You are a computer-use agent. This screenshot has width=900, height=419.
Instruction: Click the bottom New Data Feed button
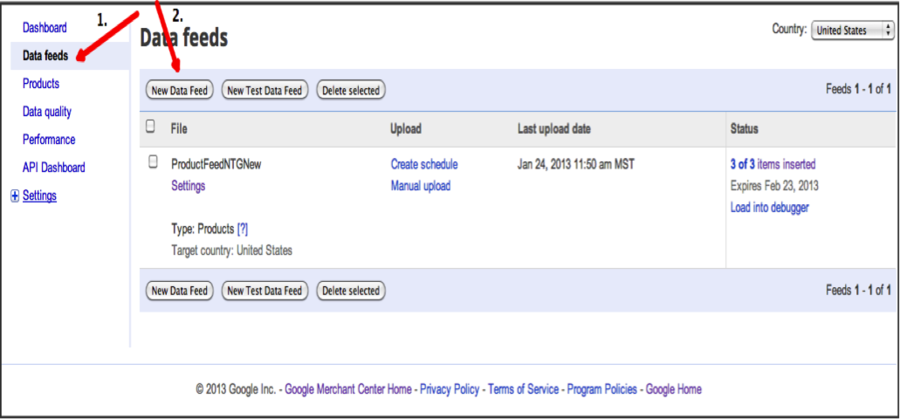pyautogui.click(x=179, y=291)
